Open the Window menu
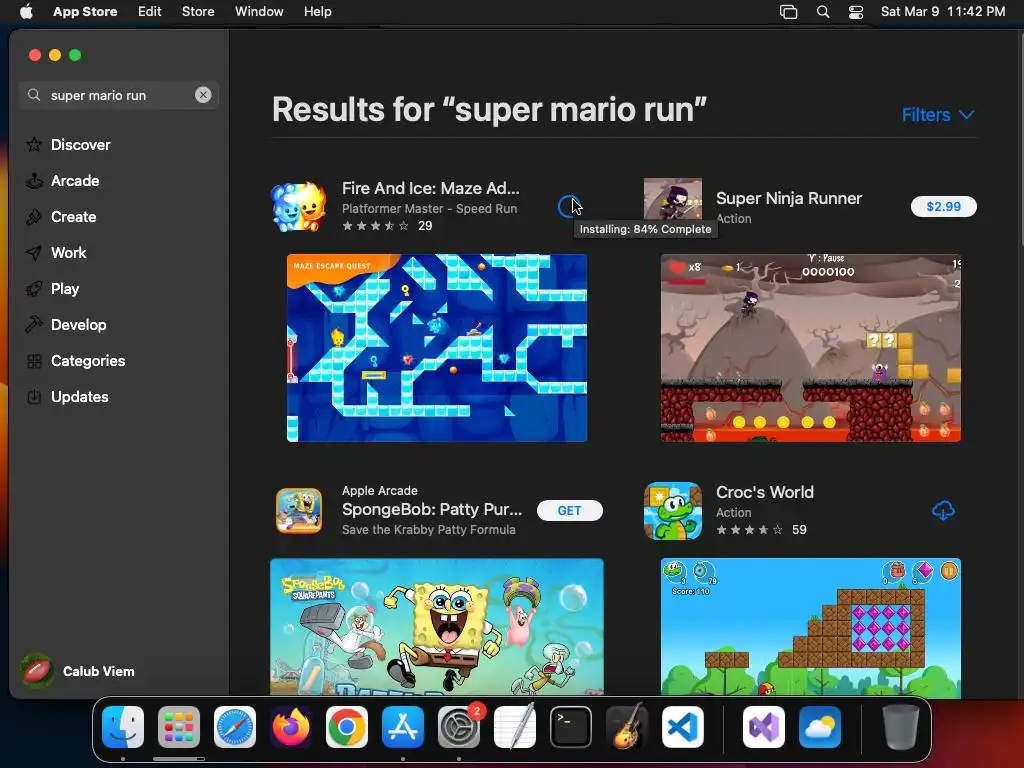The image size is (1024, 768). point(259,12)
